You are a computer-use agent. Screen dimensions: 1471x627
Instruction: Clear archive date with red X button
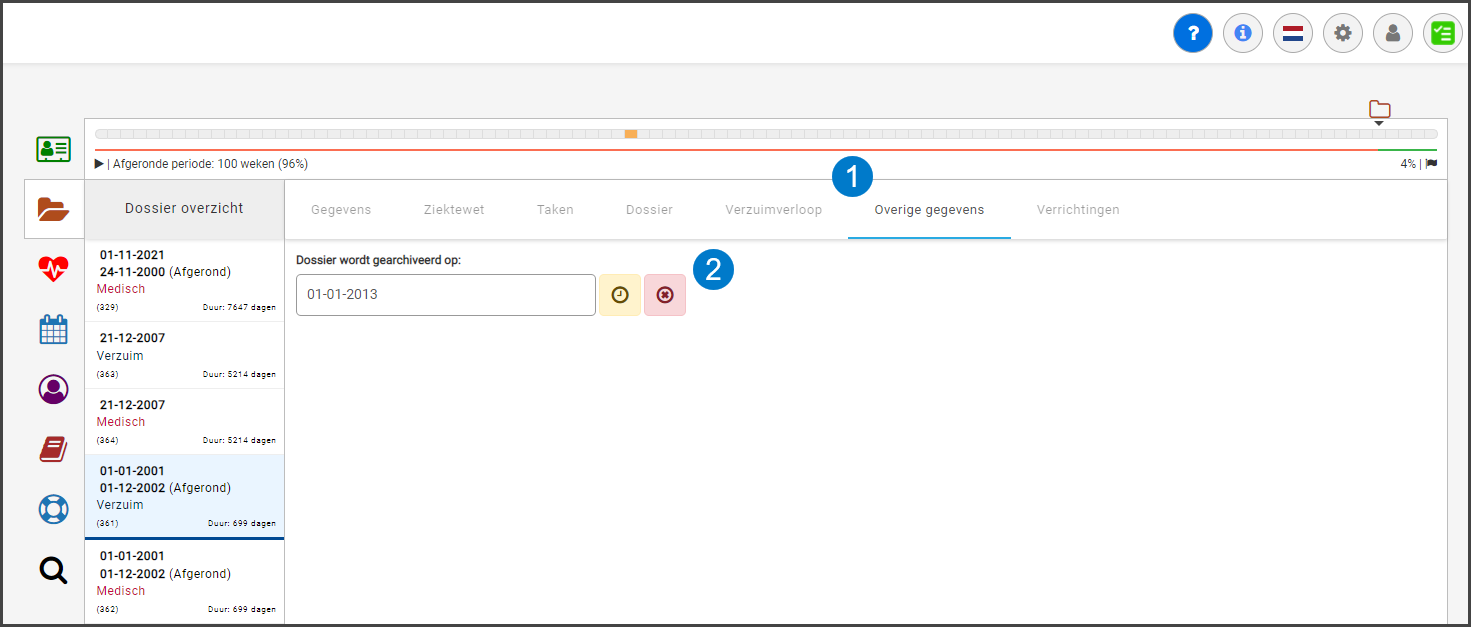click(x=665, y=295)
